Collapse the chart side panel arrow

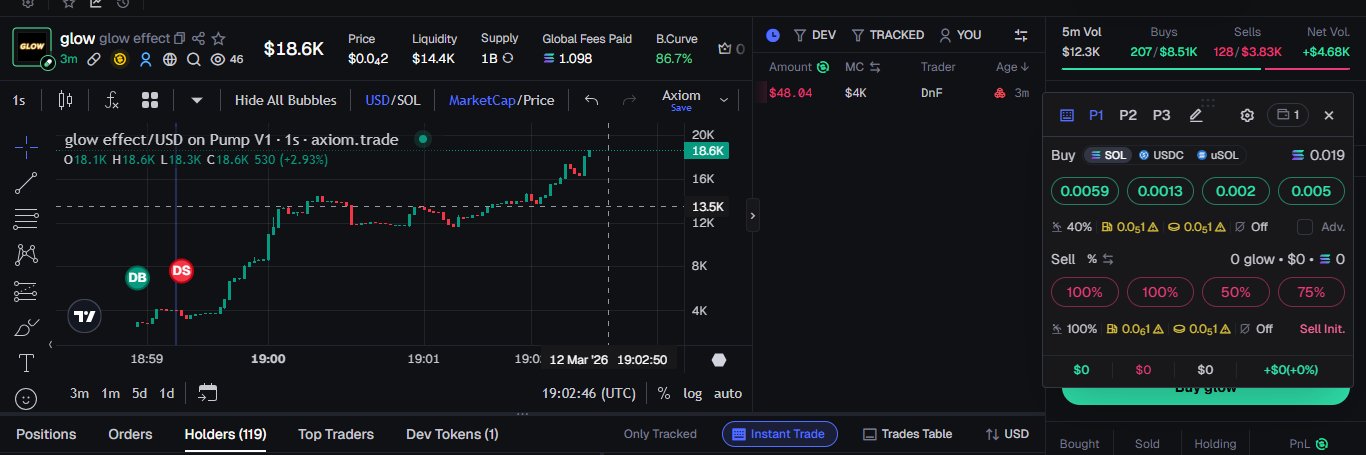click(753, 214)
